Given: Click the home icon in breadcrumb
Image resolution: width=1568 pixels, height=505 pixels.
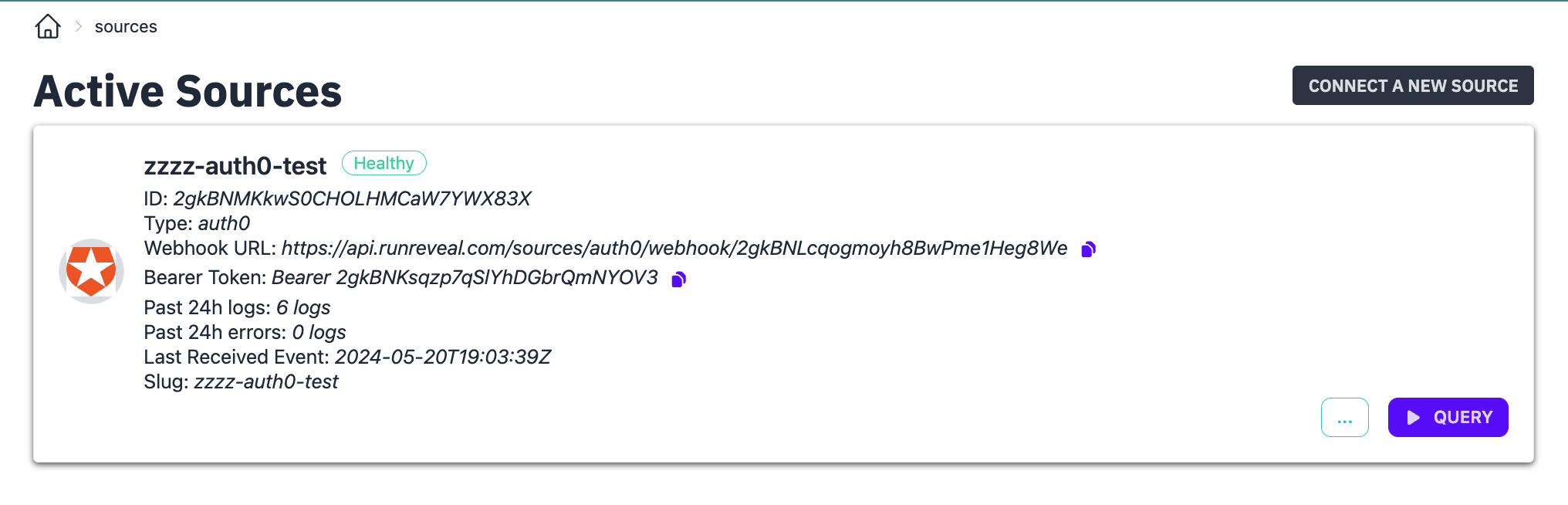Looking at the screenshot, I should 48,27.
